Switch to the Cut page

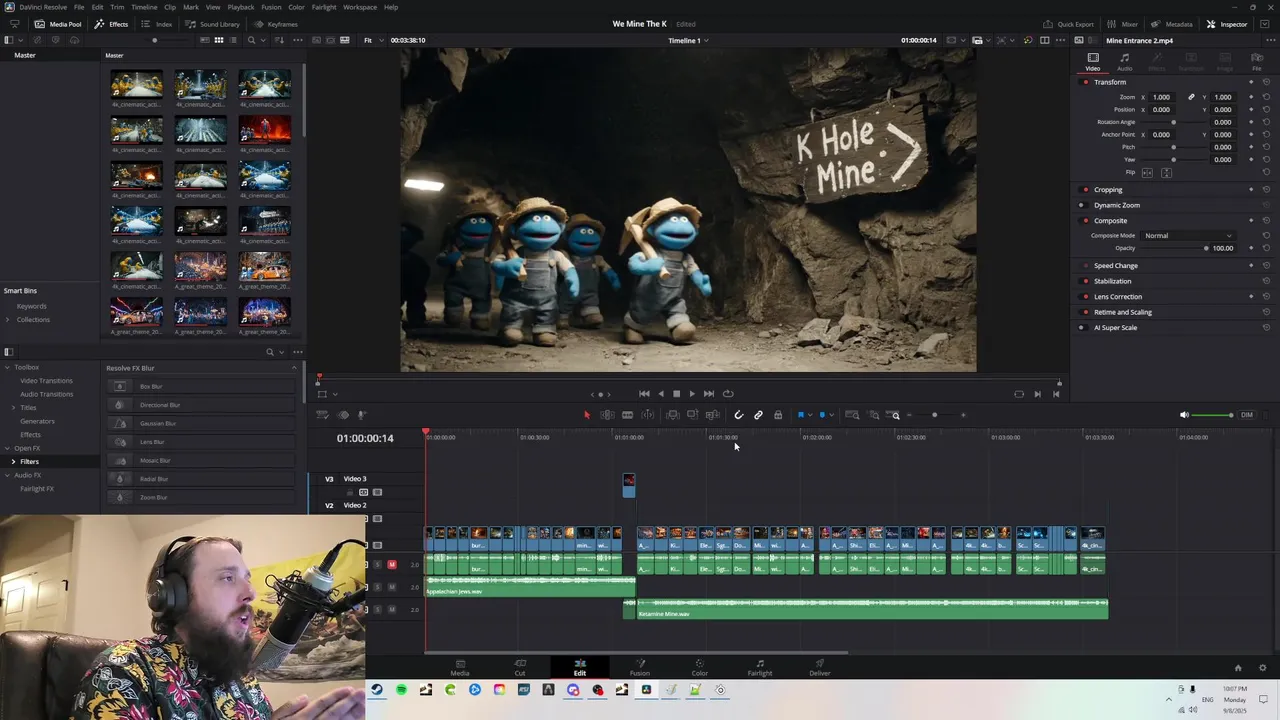pos(520,667)
